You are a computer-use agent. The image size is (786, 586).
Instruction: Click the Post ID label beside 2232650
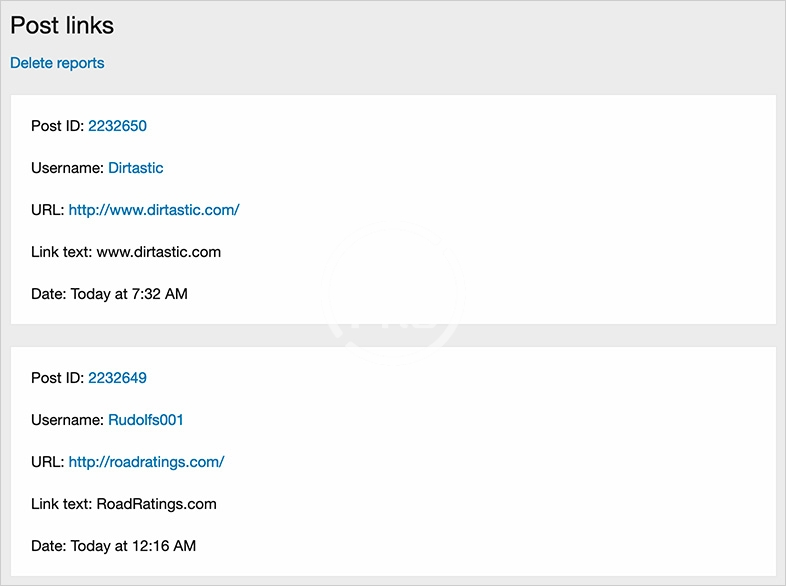point(57,126)
